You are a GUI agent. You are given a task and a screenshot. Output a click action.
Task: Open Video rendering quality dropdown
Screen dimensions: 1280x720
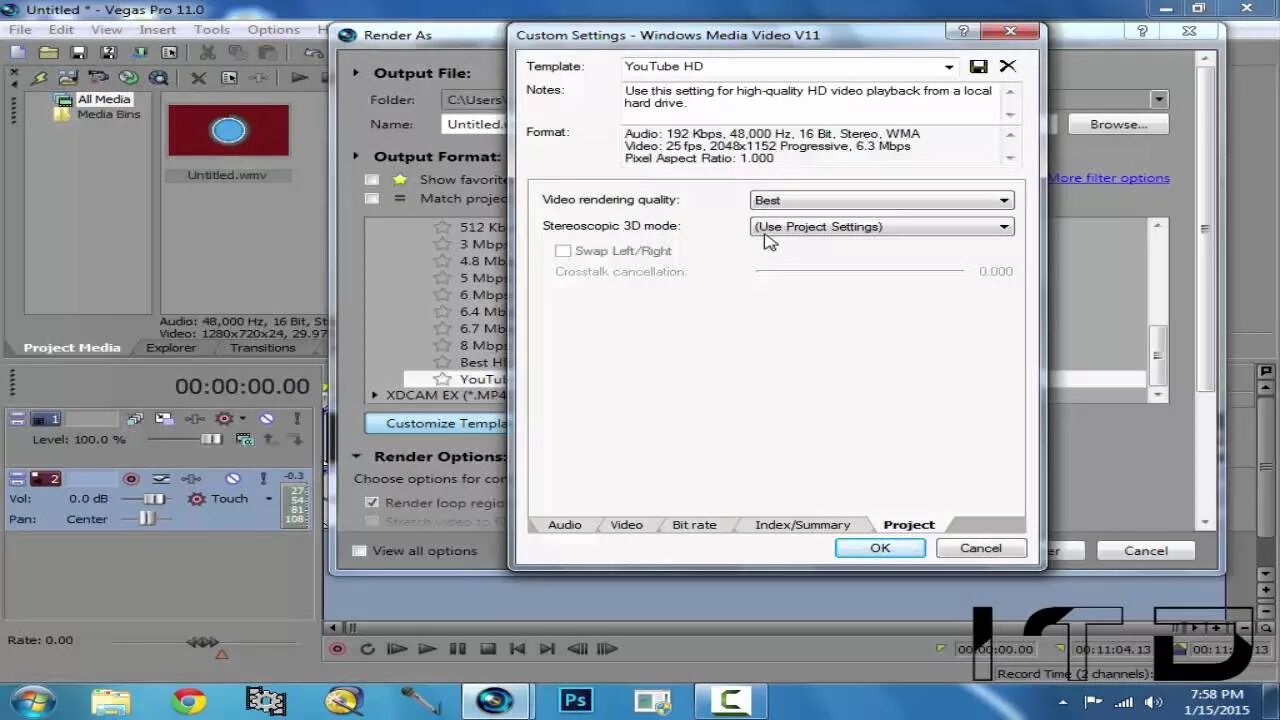(1004, 201)
